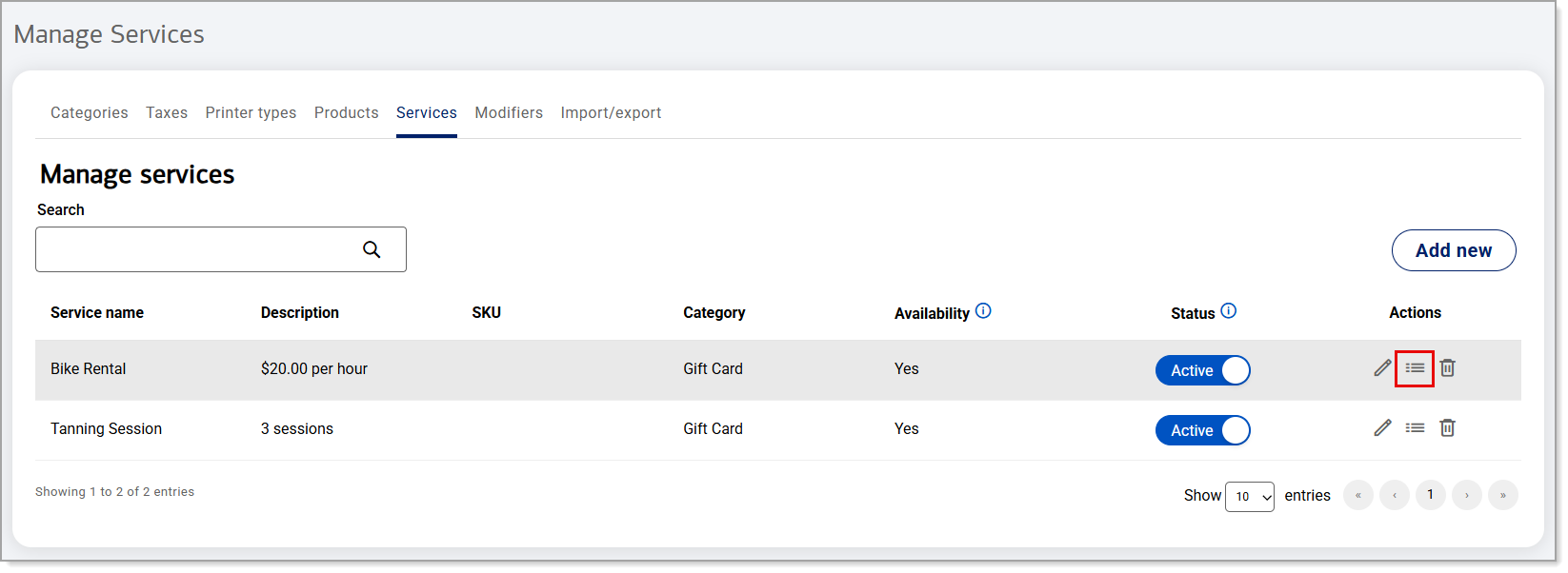Click the SKU column header
This screenshot has height=573, width=1568.
(487, 312)
